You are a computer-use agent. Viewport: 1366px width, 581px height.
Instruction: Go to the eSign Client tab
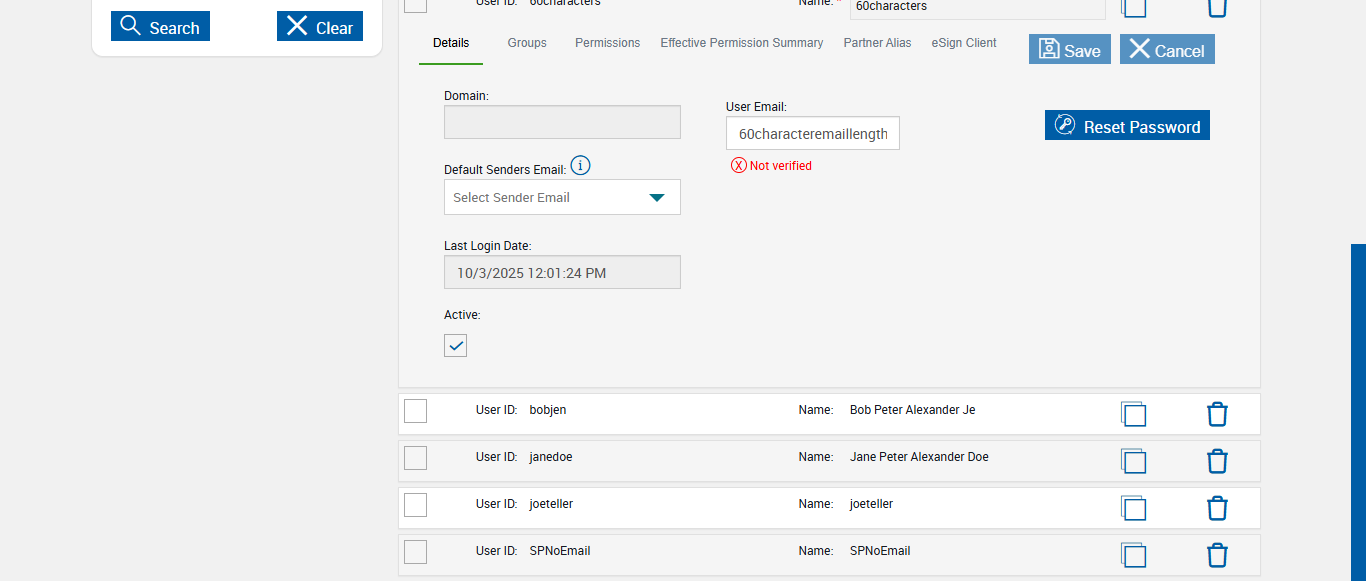click(x=964, y=43)
